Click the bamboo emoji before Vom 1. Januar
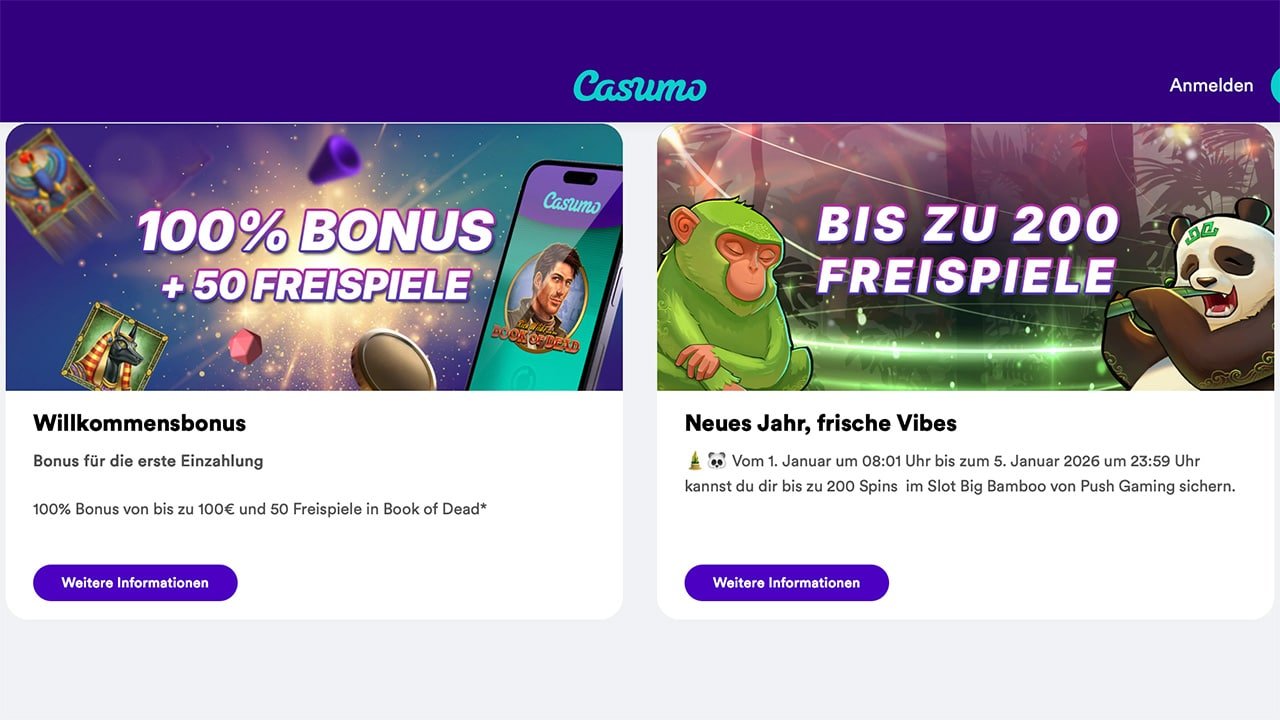The image size is (1280, 720). point(695,461)
